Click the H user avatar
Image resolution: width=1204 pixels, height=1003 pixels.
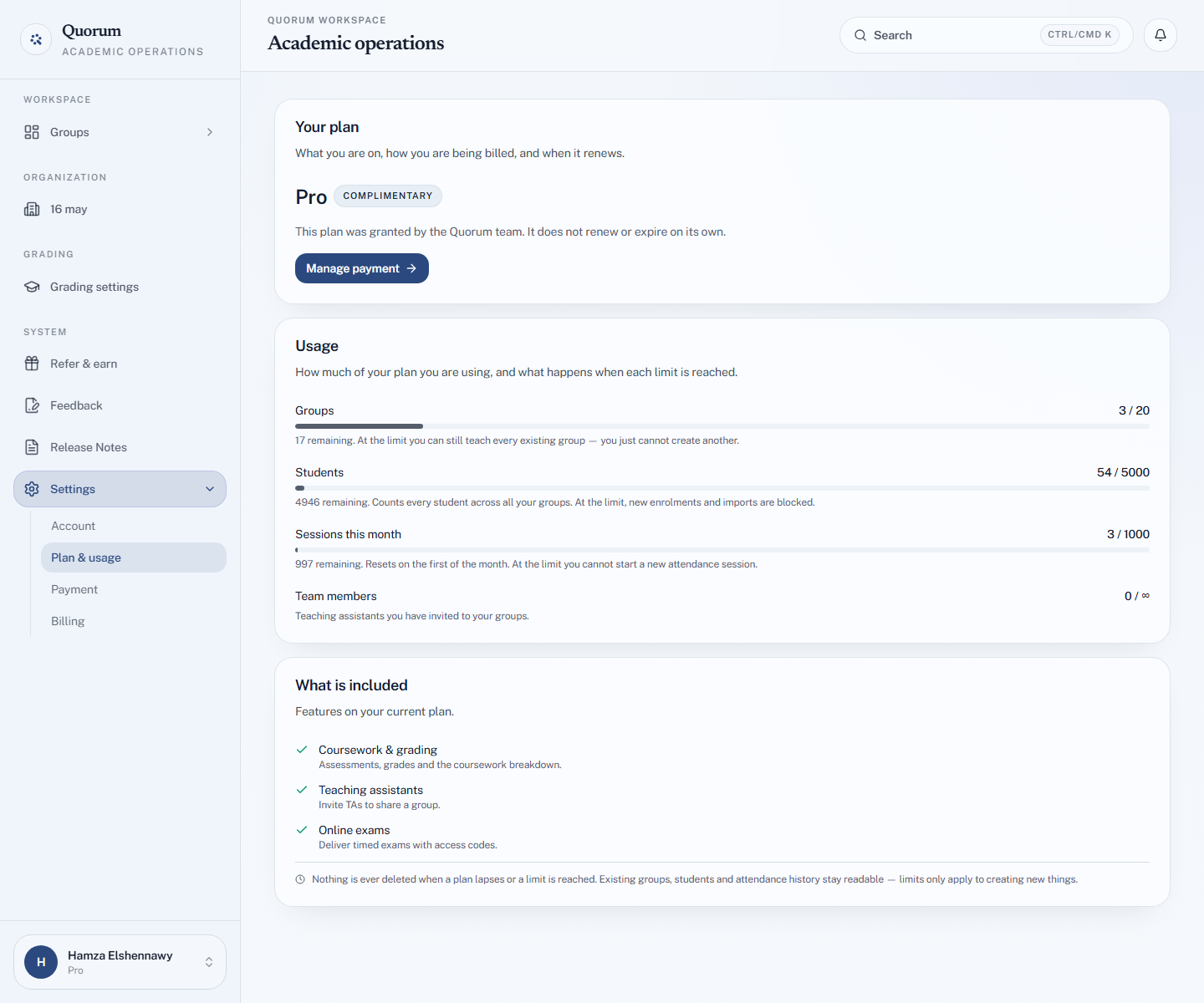click(41, 962)
